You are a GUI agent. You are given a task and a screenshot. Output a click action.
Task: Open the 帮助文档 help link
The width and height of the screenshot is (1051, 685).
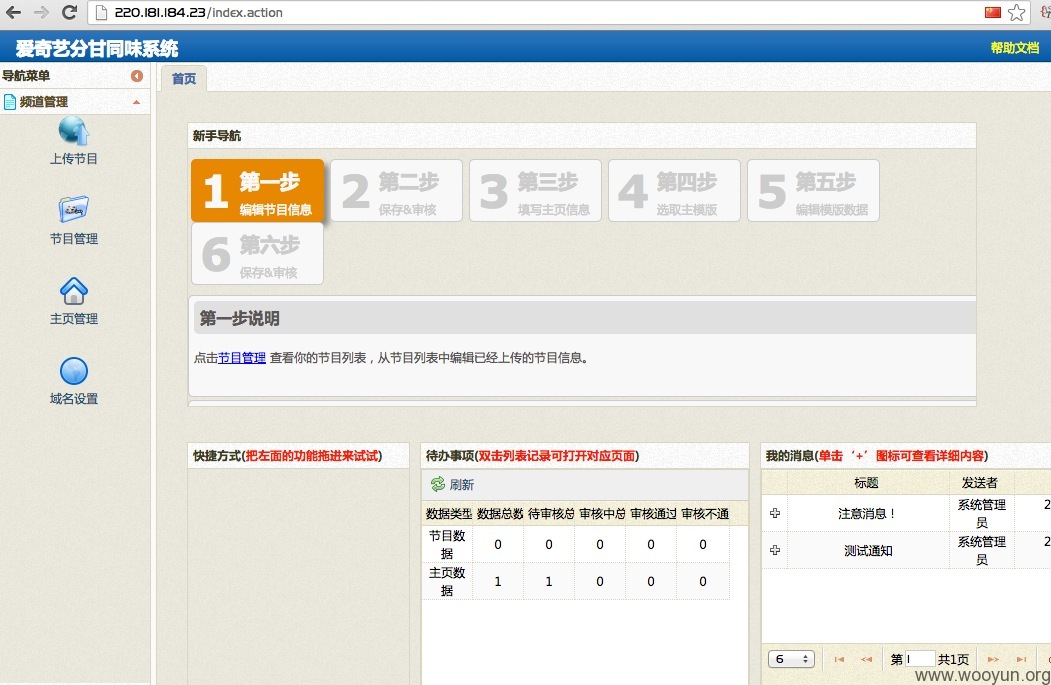(x=1015, y=48)
